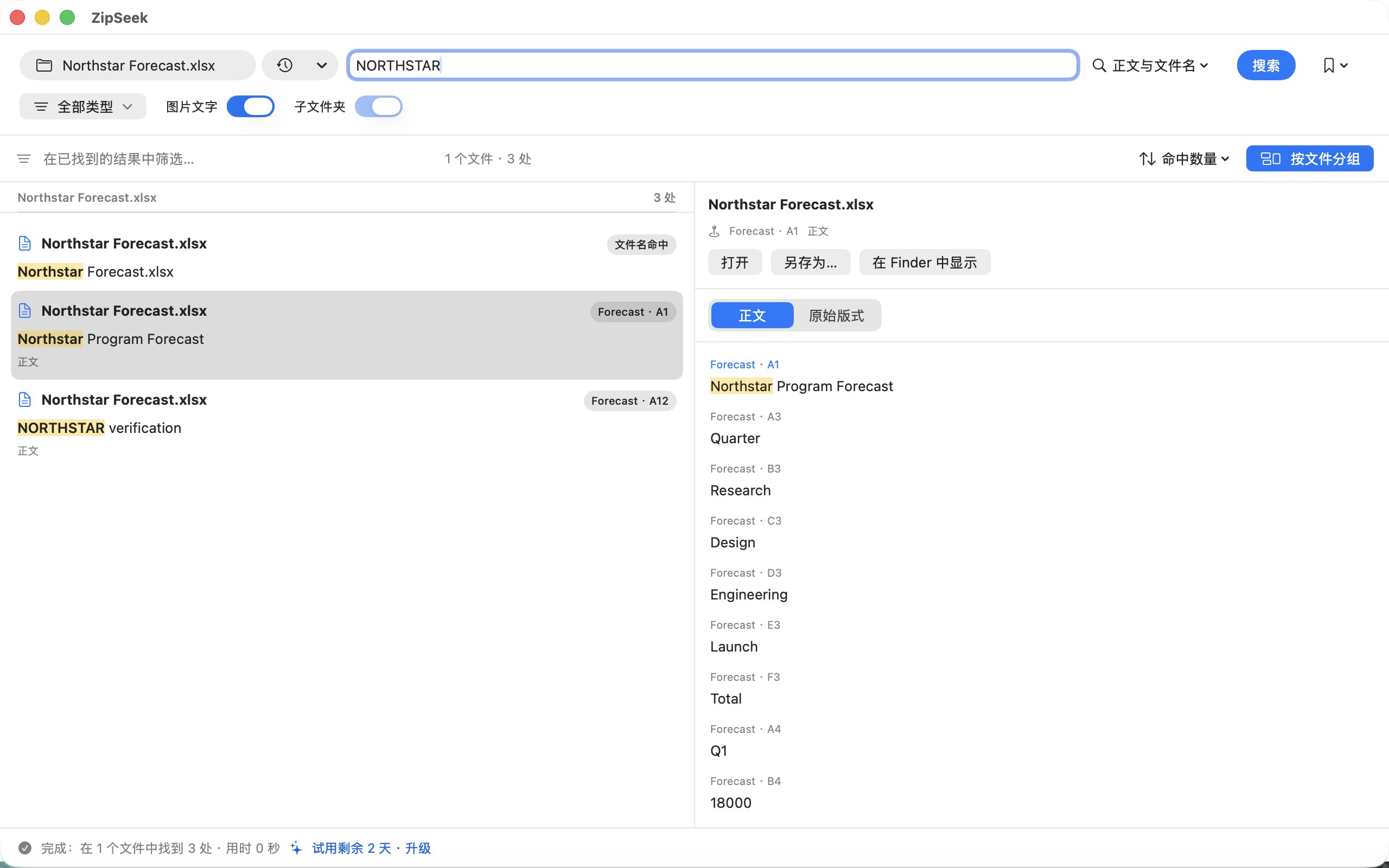Click the 打开 button
Viewport: 1389px width, 868px height.
735,263
